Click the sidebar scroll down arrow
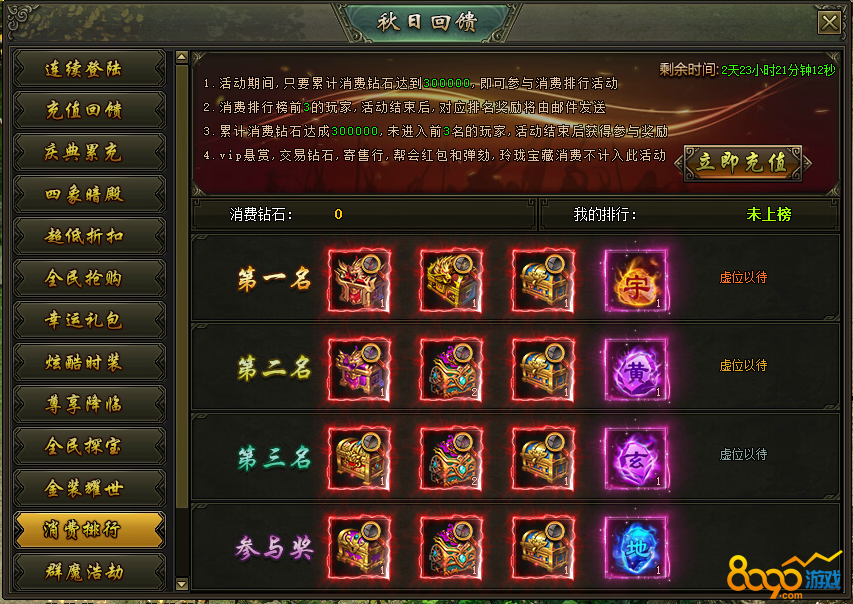Viewport: 853px width, 604px height. click(182, 584)
